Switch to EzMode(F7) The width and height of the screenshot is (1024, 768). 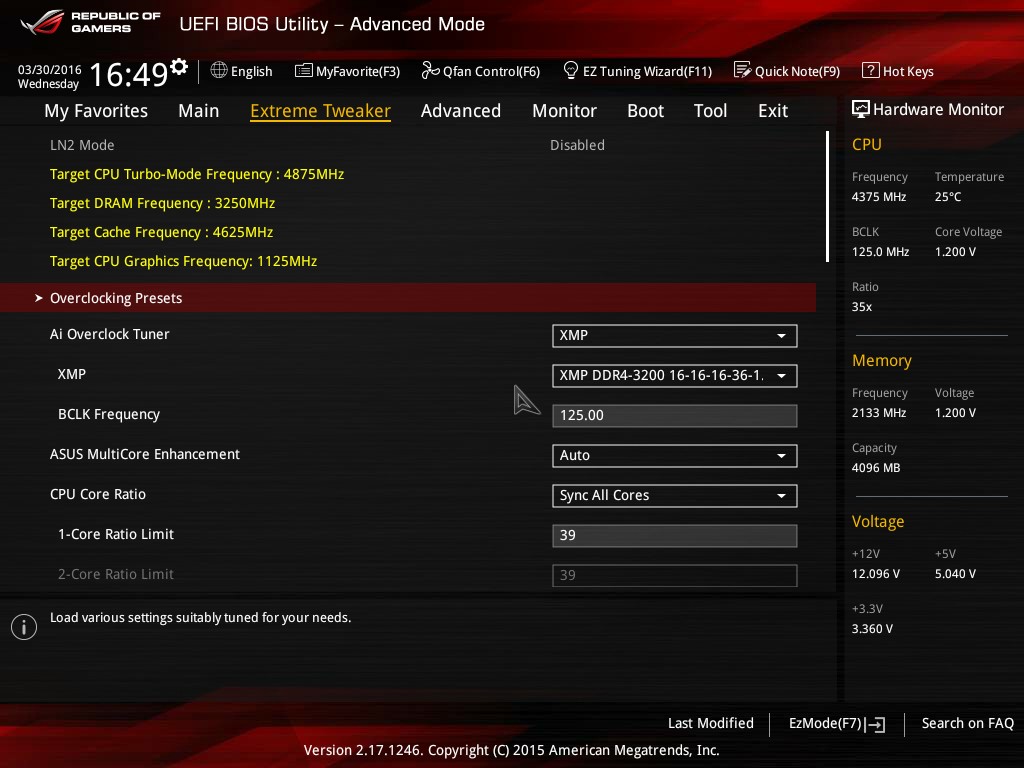pyautogui.click(x=837, y=724)
